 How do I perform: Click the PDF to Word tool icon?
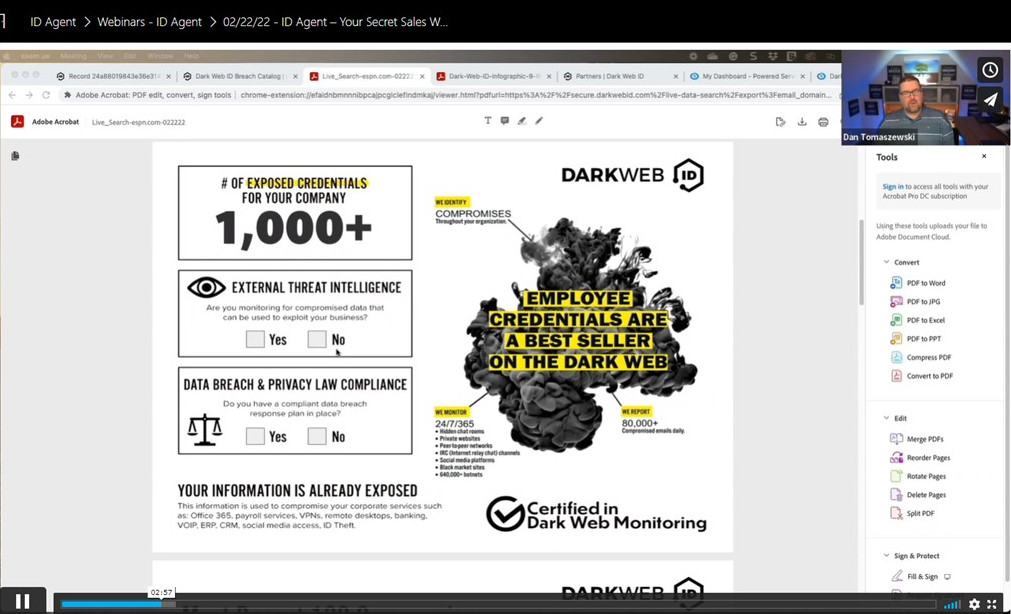[896, 282]
